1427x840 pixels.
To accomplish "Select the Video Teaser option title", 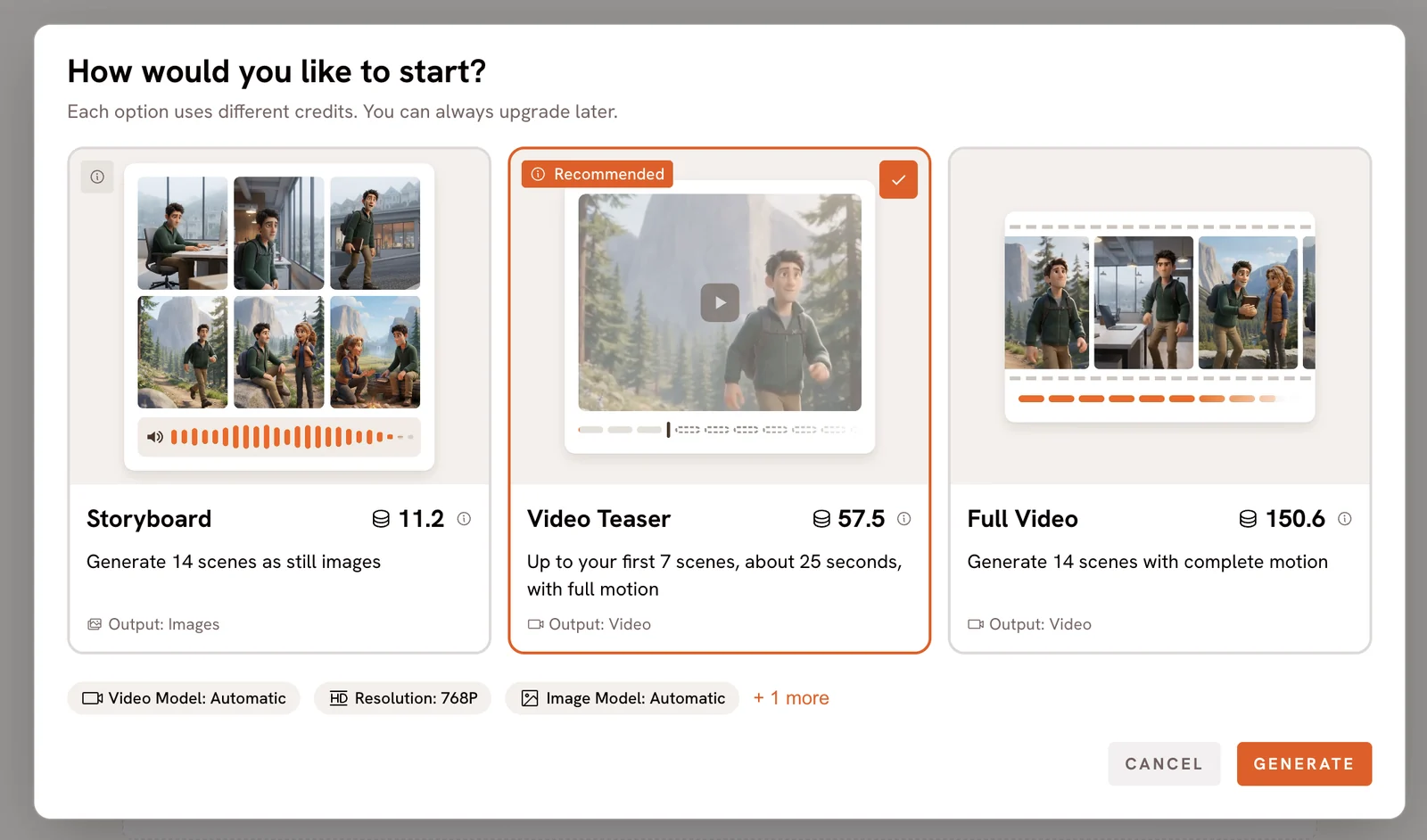I will click(598, 519).
